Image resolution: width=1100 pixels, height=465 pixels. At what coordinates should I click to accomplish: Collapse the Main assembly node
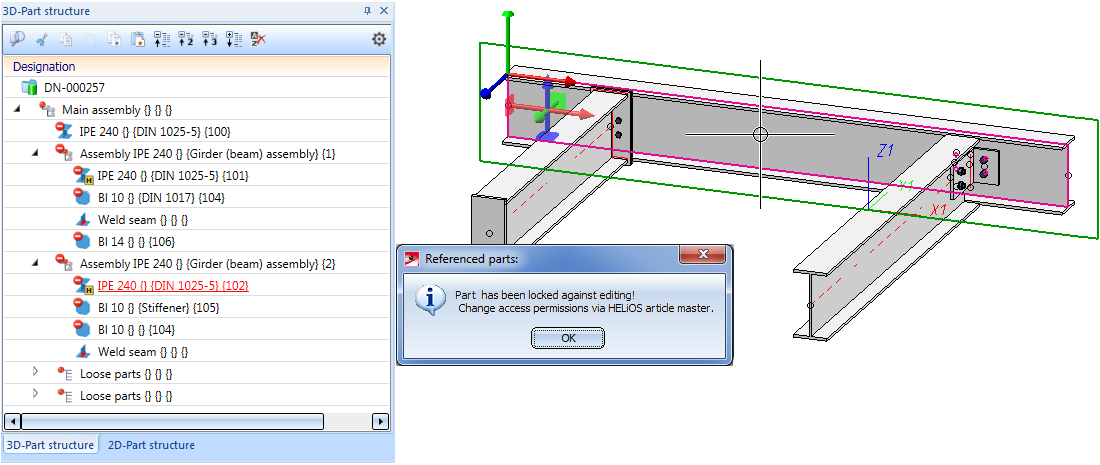(17, 109)
